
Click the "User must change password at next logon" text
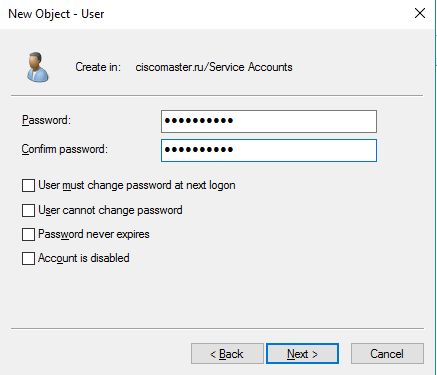tap(137, 185)
